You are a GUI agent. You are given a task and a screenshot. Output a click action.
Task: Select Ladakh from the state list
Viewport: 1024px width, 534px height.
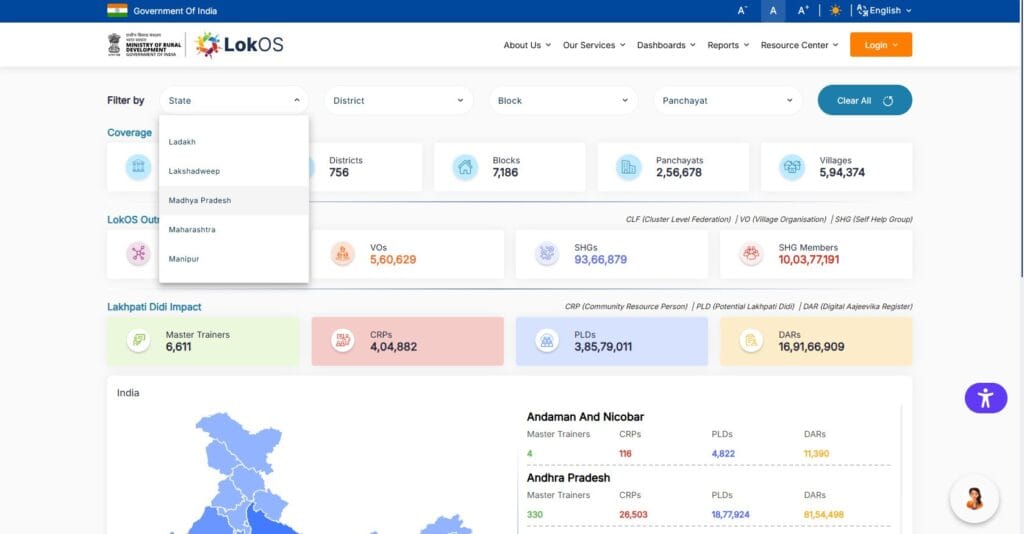[x=234, y=142]
